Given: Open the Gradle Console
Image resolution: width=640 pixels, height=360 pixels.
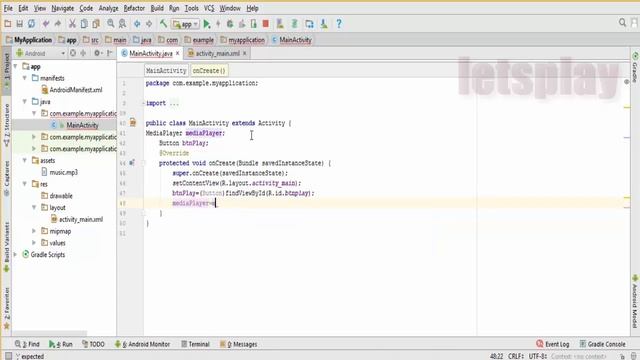Looking at the screenshot, I should [602, 344].
